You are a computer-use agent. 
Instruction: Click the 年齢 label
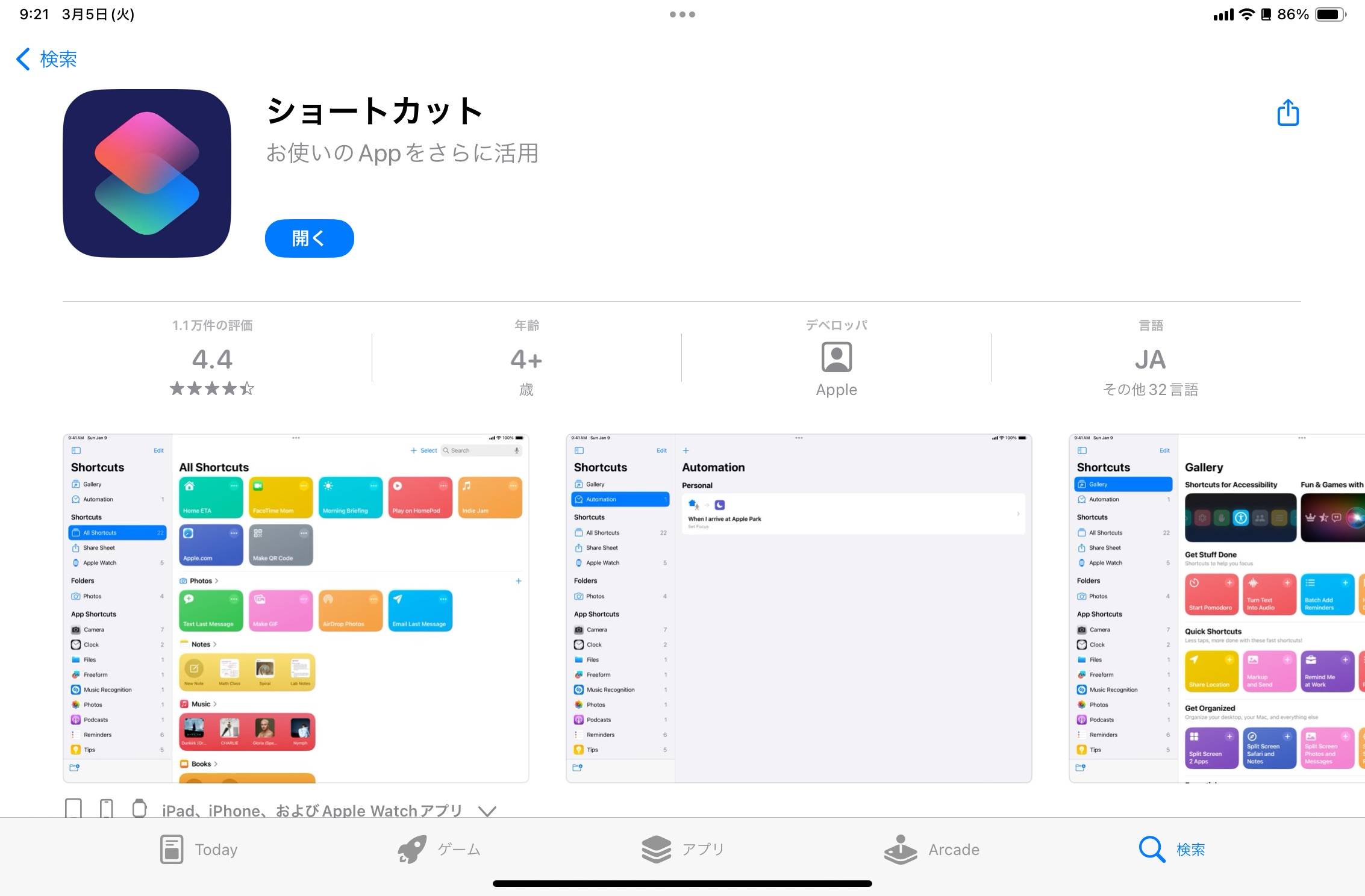coord(526,326)
